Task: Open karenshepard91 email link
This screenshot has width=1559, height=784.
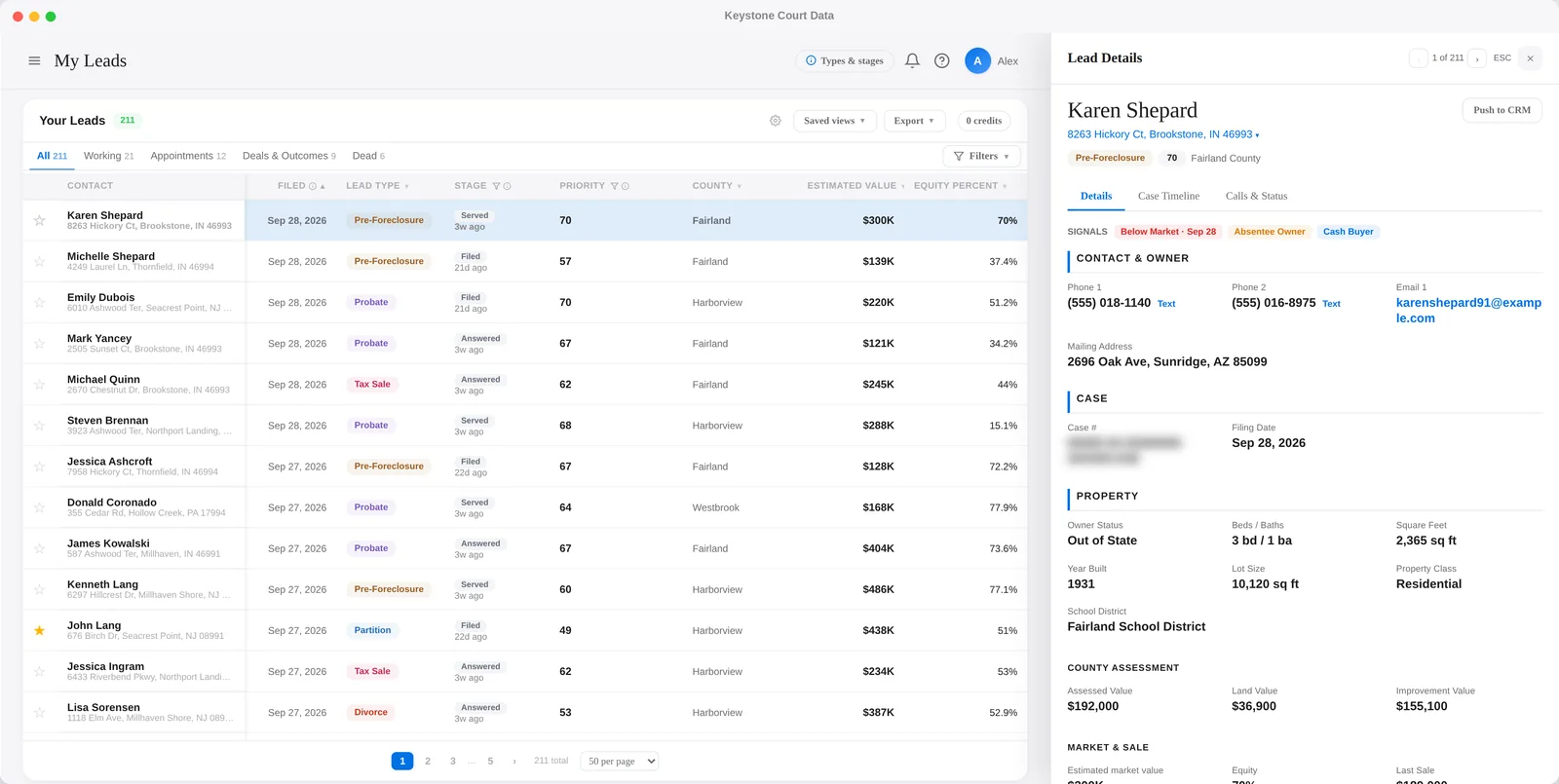Action: point(1468,311)
